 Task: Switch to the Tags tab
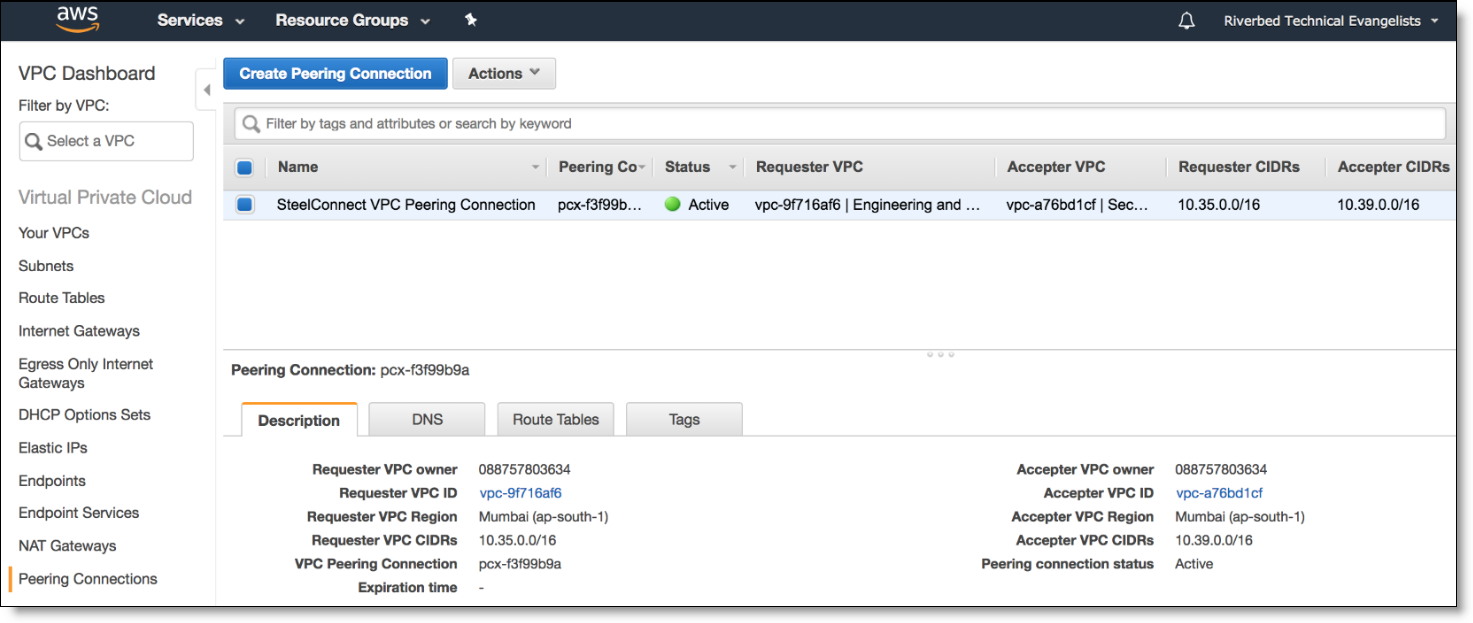click(x=684, y=419)
